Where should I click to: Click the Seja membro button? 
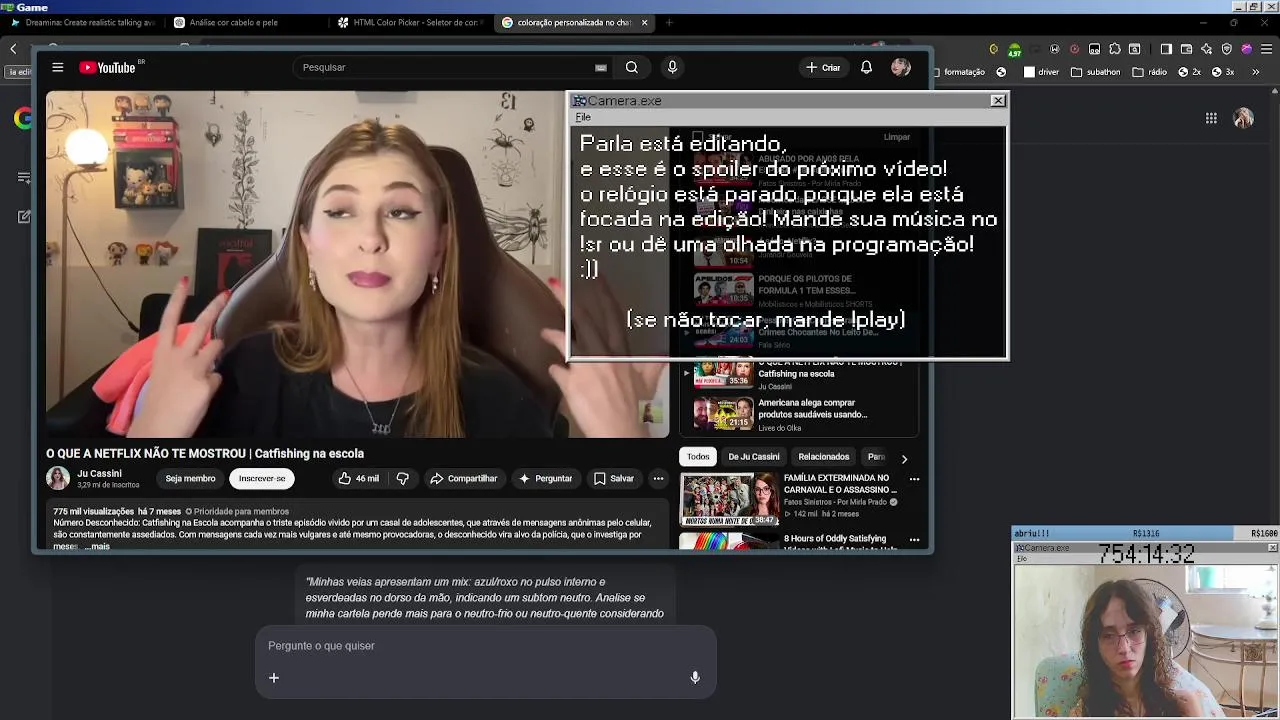(190, 479)
